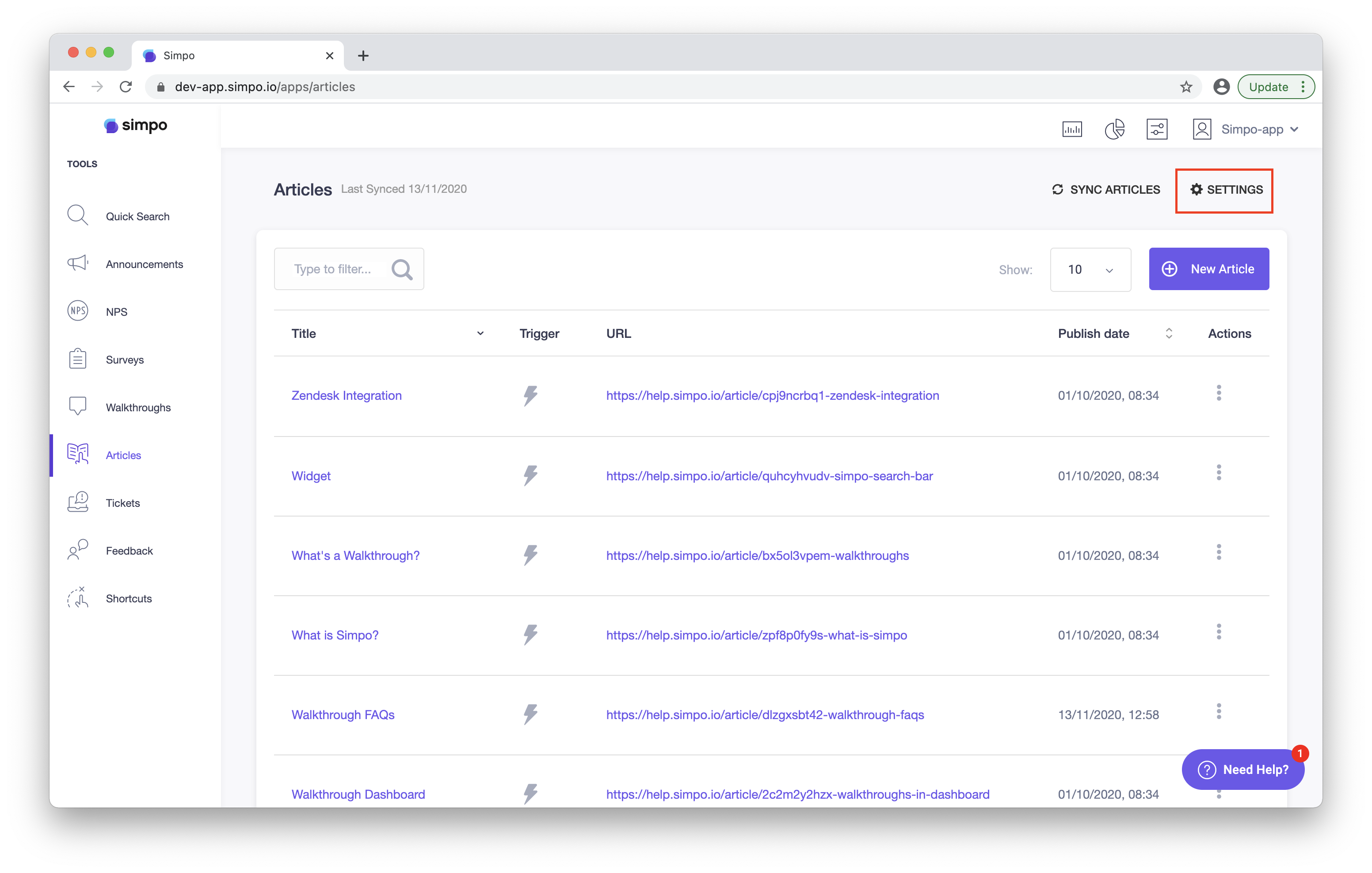Click the Articles book icon in sidebar

[x=77, y=455]
